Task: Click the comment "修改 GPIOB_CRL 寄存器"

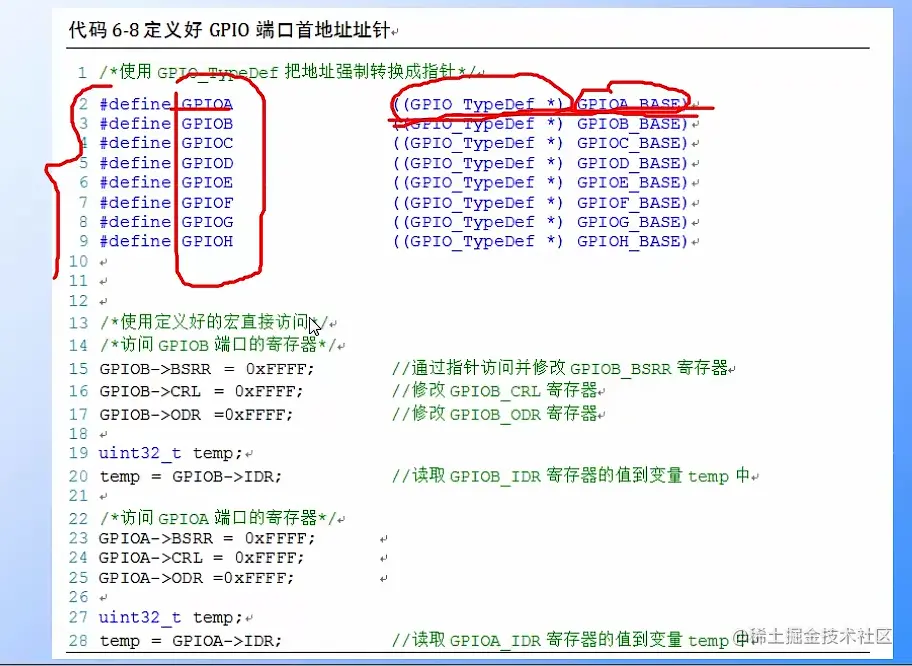Action: pos(504,391)
